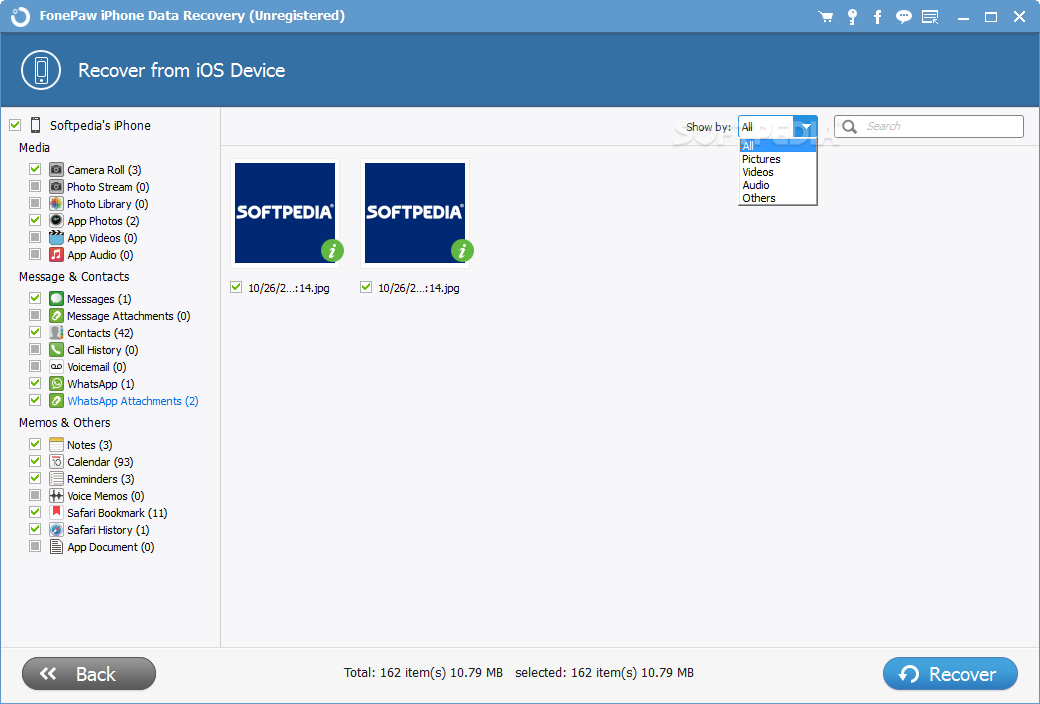Click the Safari Bookmark red icon

[56, 512]
